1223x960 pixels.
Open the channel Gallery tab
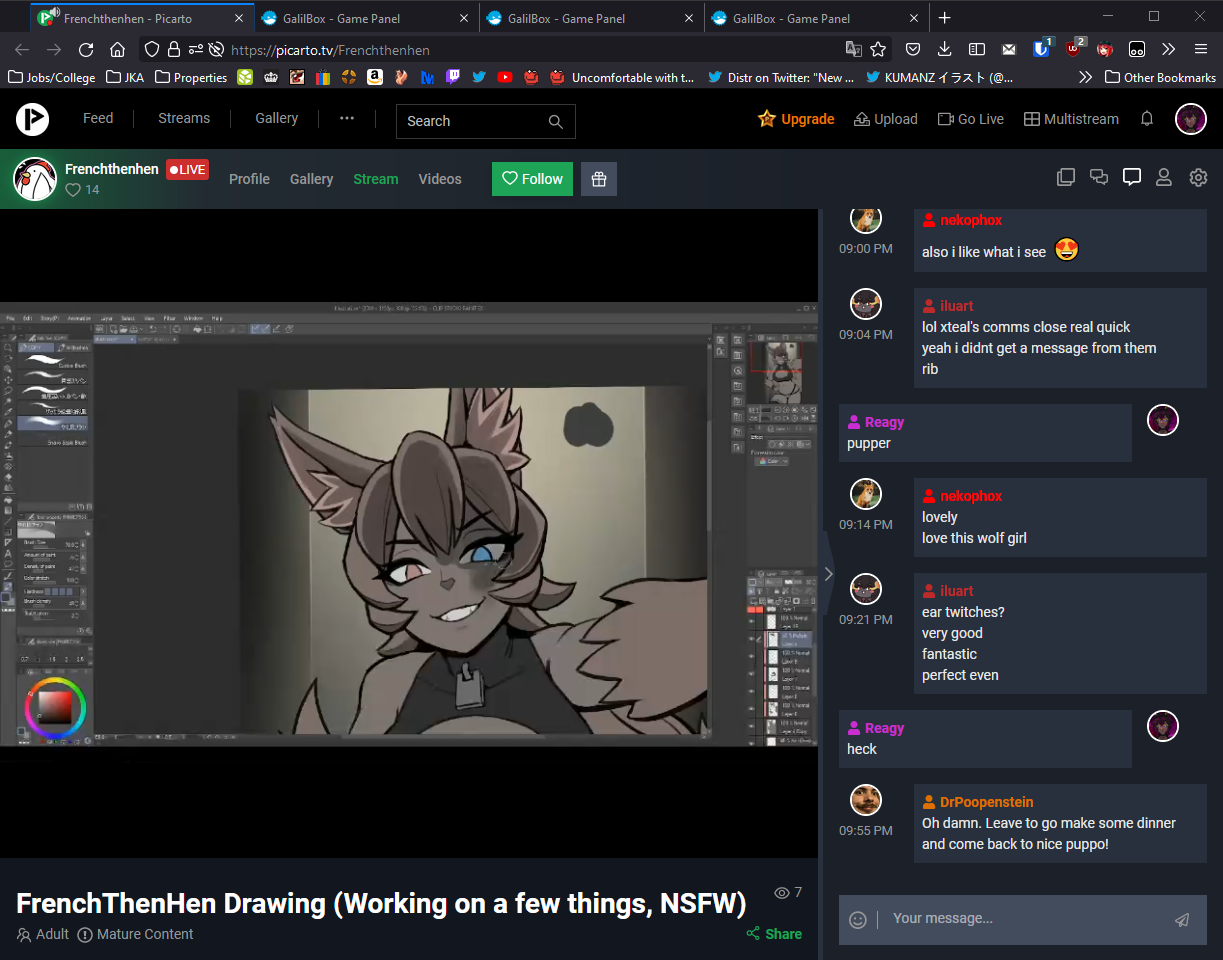pyautogui.click(x=311, y=179)
